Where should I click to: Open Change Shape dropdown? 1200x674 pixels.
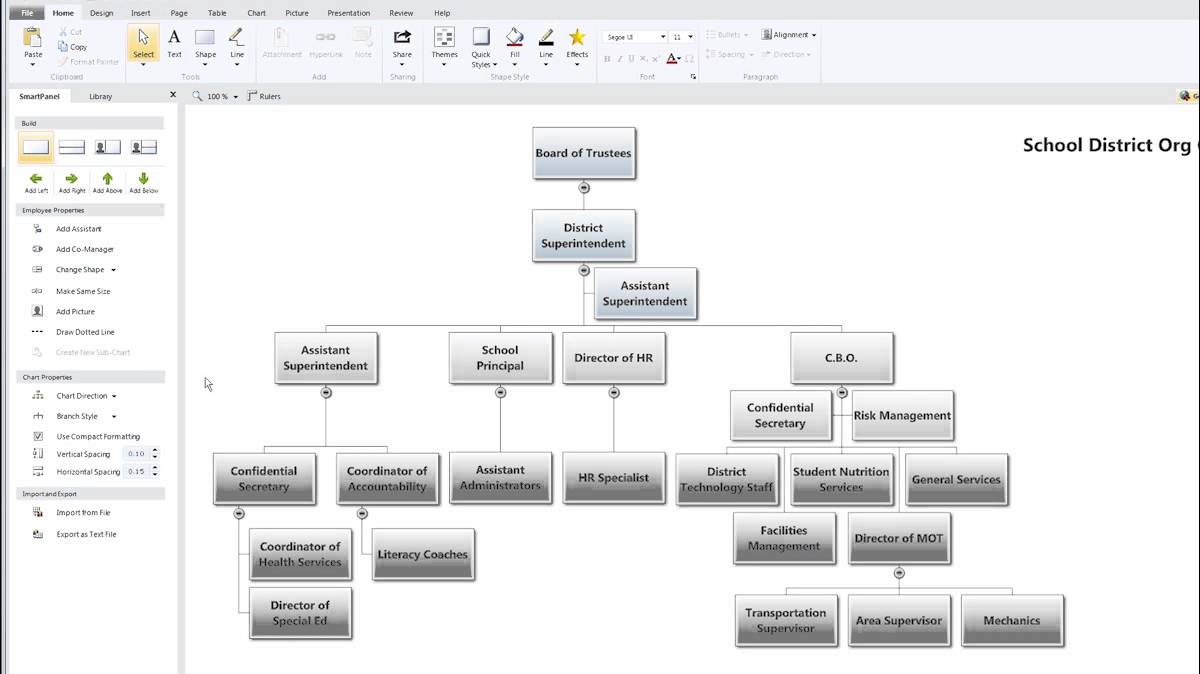[x=113, y=270]
